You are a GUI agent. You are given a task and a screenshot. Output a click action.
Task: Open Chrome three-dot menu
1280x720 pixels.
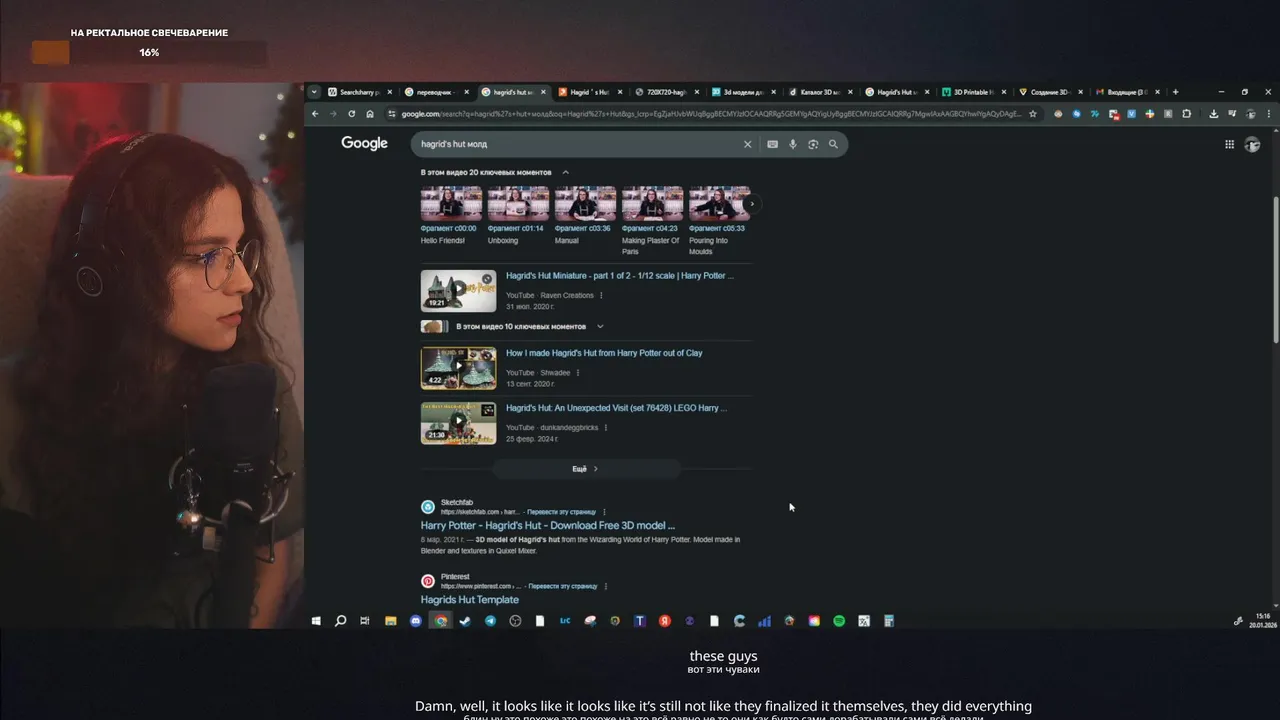[1269, 114]
